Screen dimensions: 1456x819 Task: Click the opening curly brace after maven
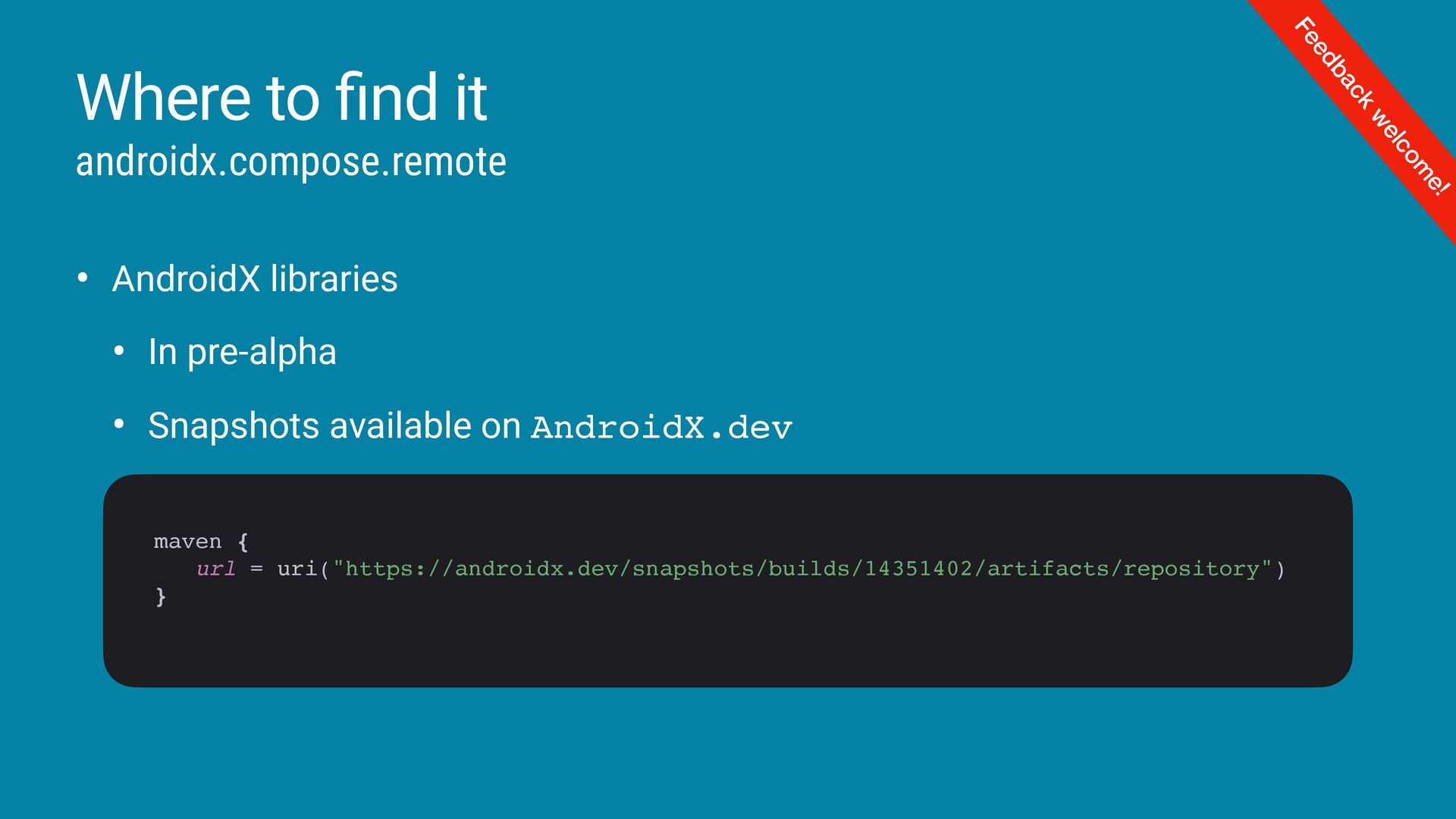tap(243, 542)
